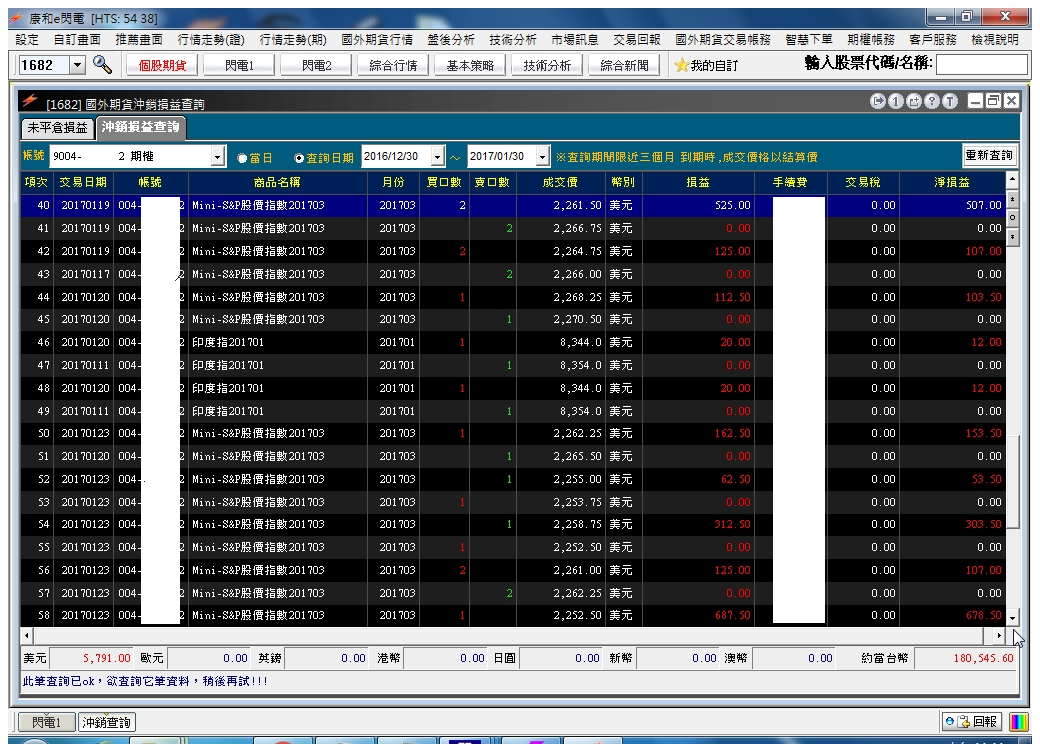The width and height of the screenshot is (1040, 744).
Task: Click the add-window icon in panel title bar
Action: 914,101
